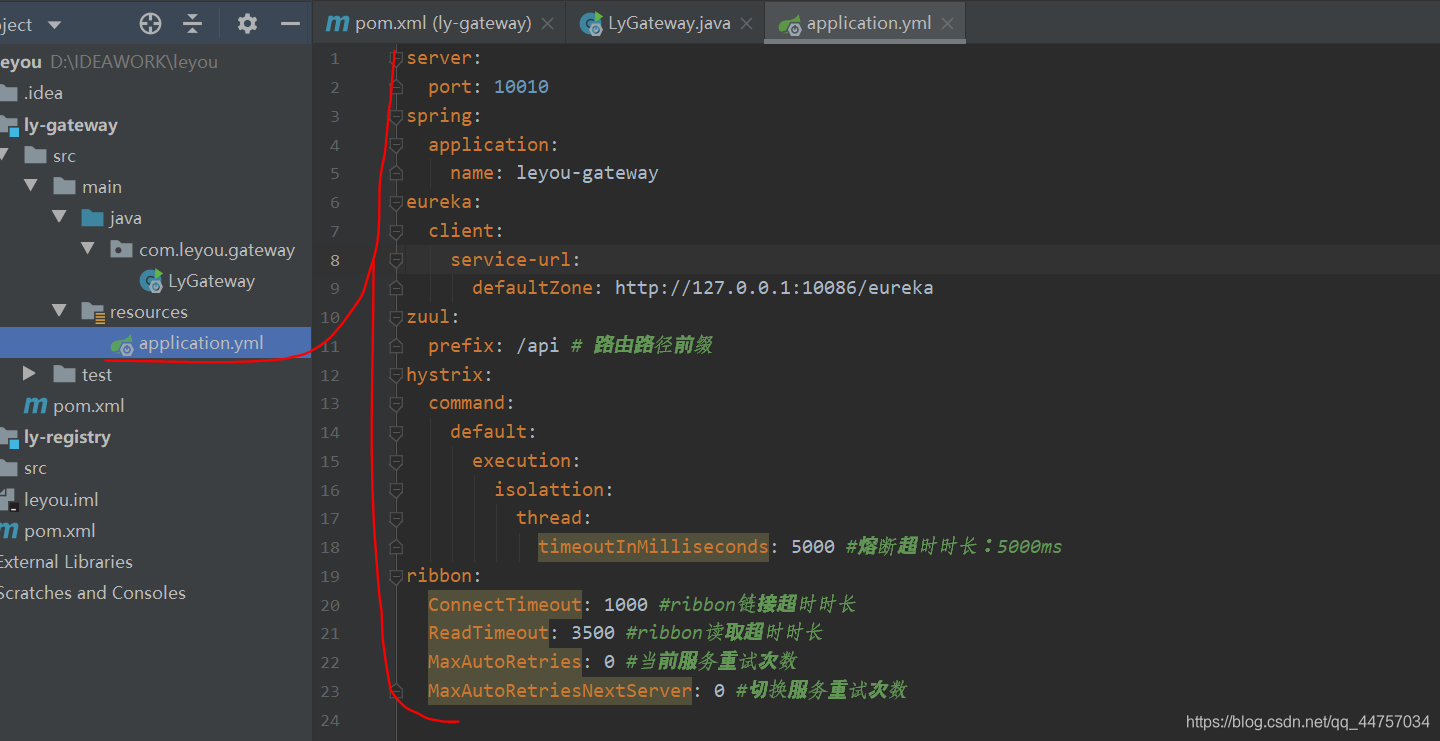
Task: Select External Libraries node
Action: pos(66,562)
